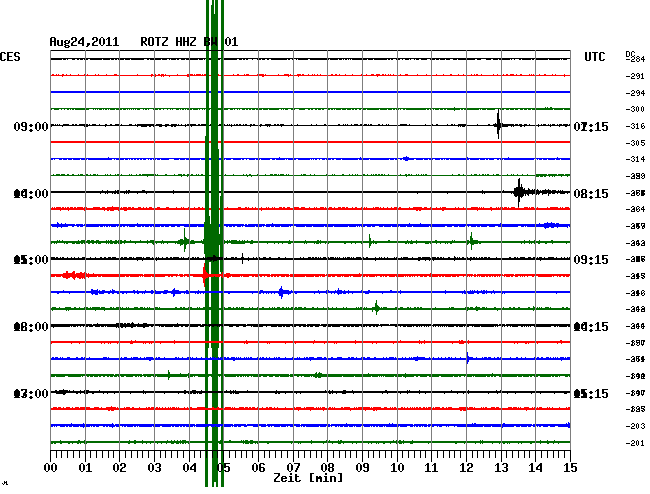Image resolution: width=650 pixels, height=494 pixels.
Task: Select the DC offset value -294
Action: pyautogui.click(x=635, y=93)
